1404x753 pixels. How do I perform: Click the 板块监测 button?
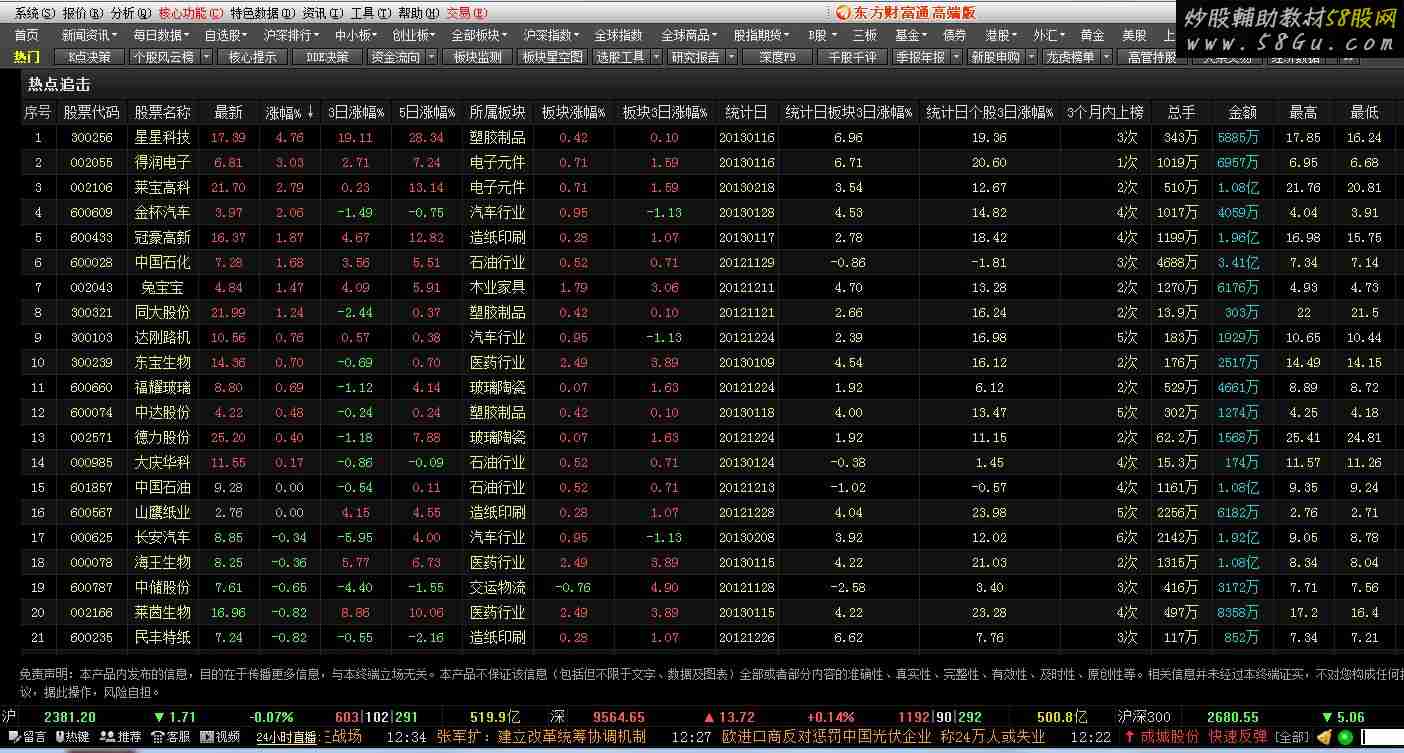point(477,57)
